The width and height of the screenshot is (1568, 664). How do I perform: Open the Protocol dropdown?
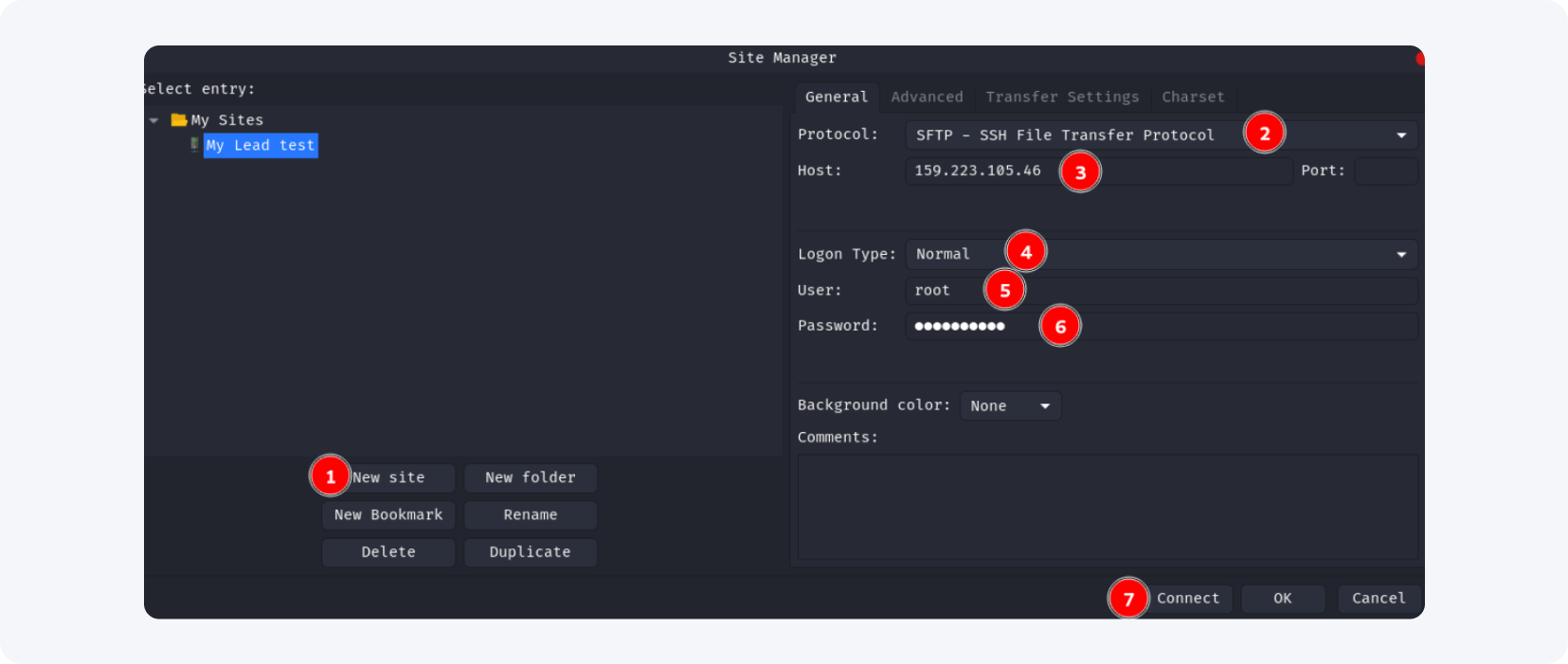pos(1400,135)
